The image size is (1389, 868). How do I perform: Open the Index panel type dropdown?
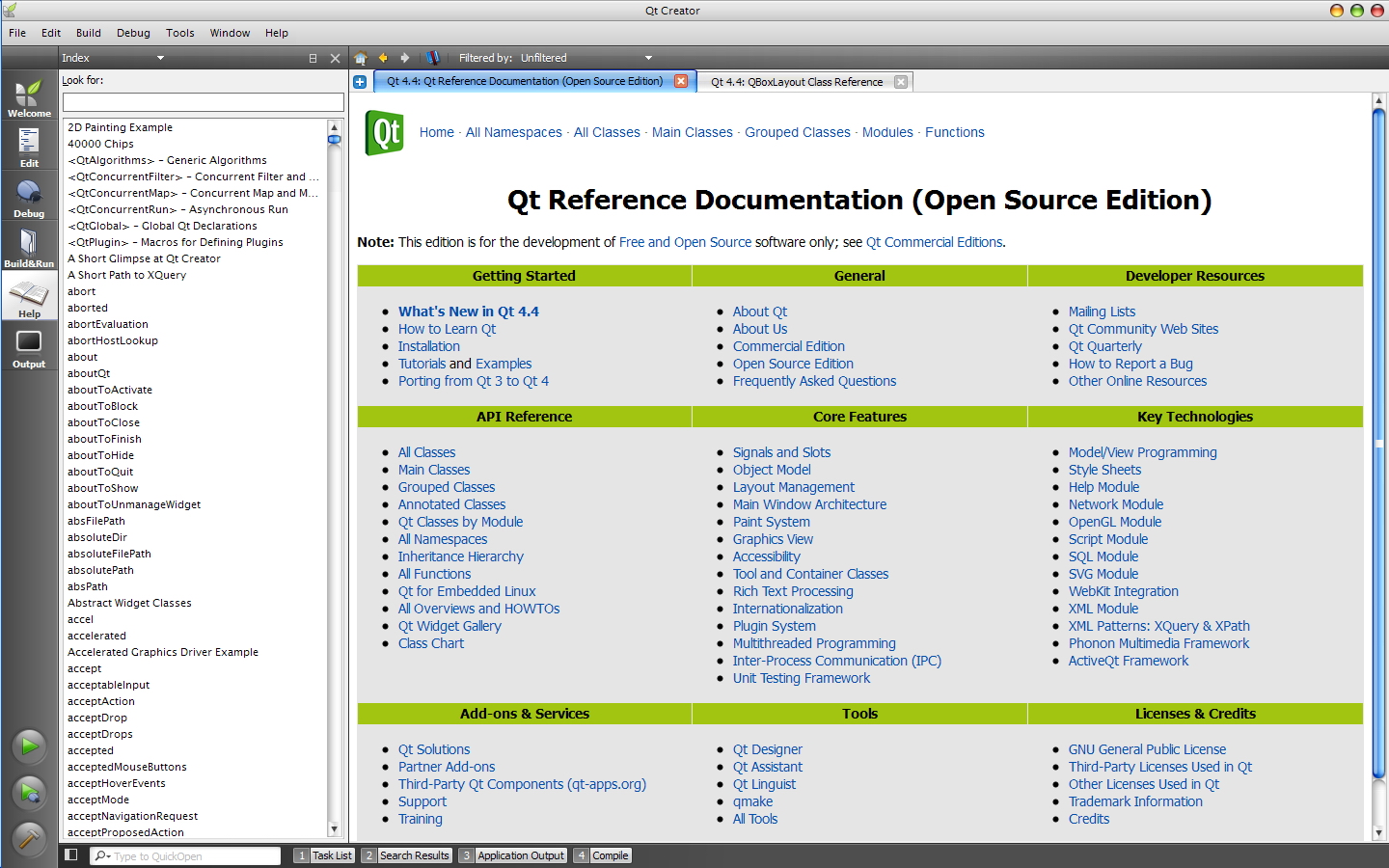[x=113, y=58]
